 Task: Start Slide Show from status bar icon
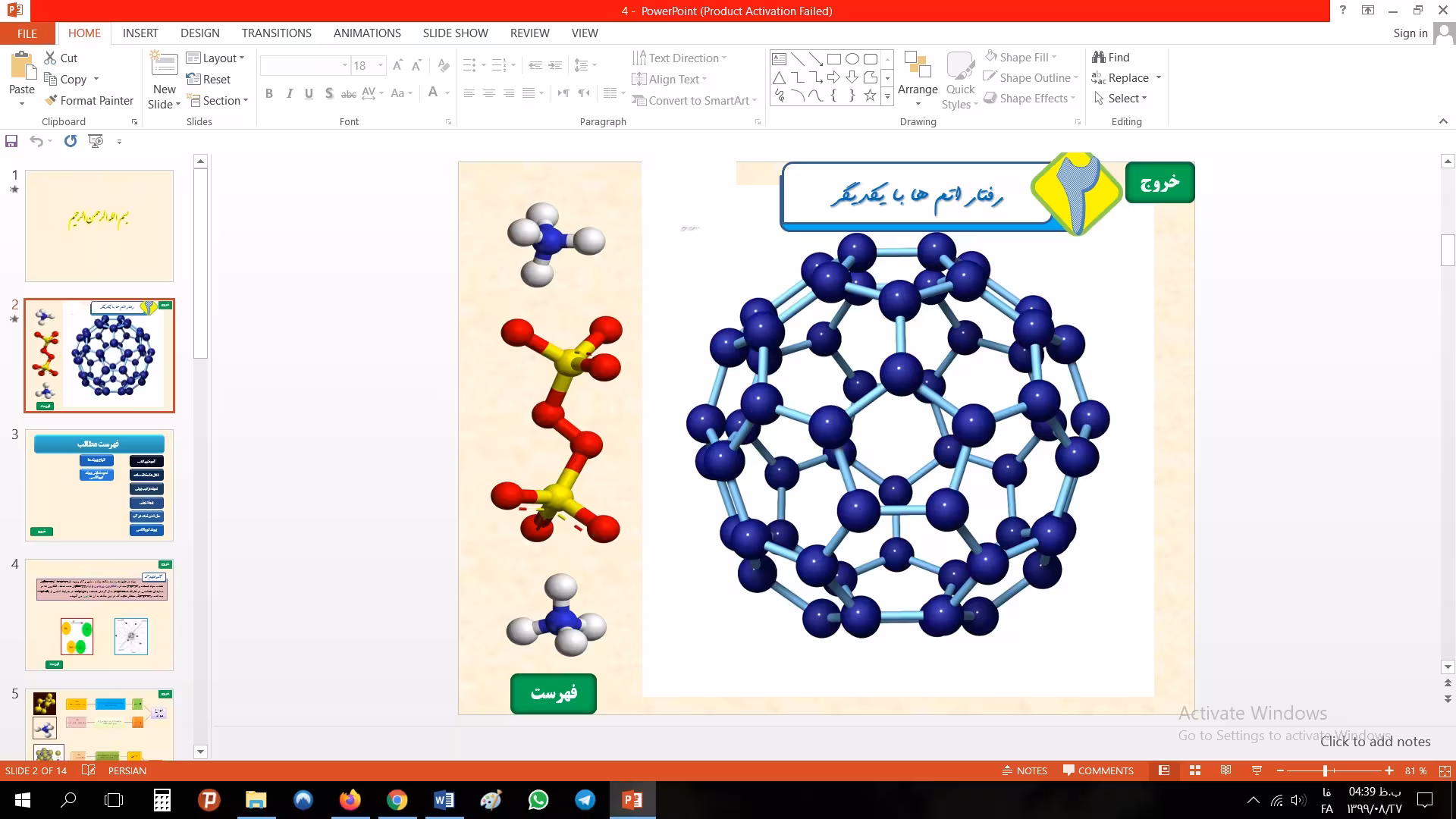coord(1257,770)
